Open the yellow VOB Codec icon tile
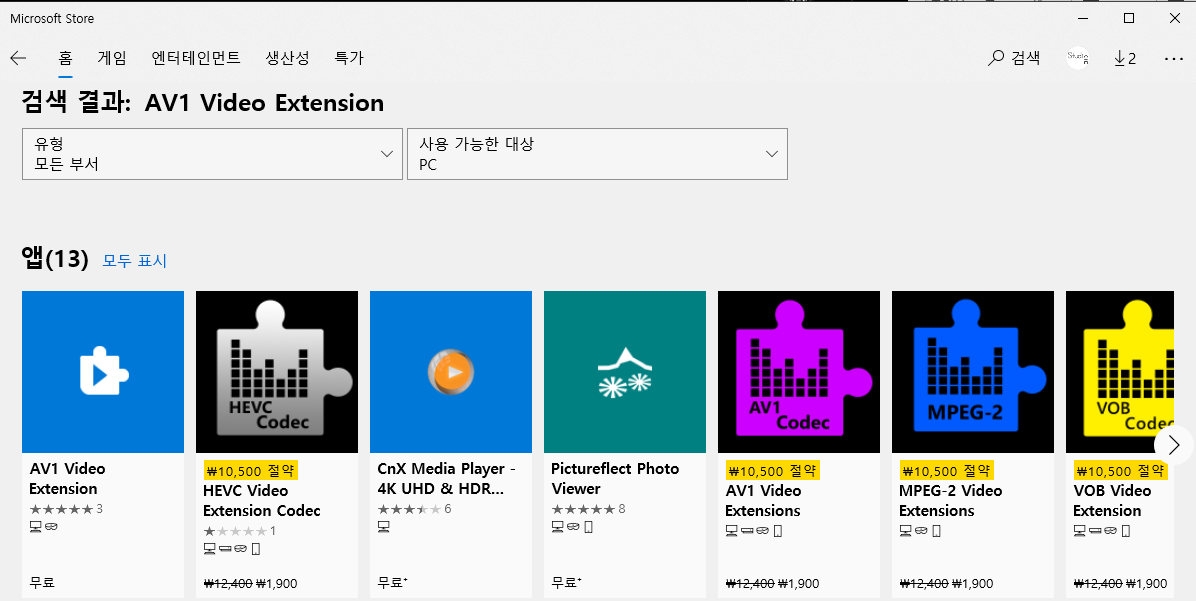This screenshot has width=1196, height=601. tap(1120, 371)
